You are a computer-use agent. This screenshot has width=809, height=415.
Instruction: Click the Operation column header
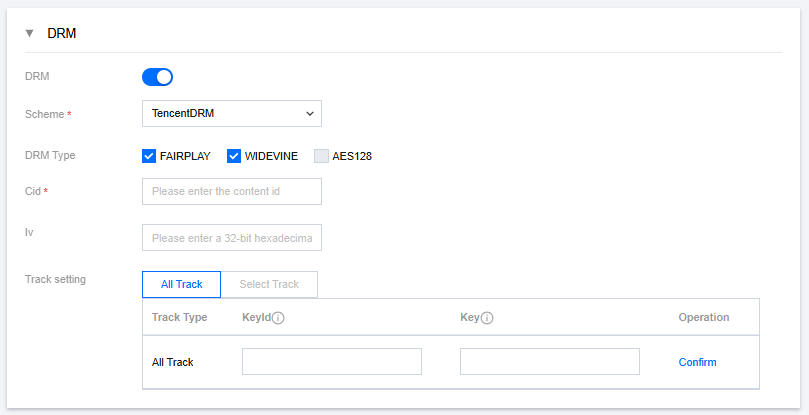pos(703,317)
